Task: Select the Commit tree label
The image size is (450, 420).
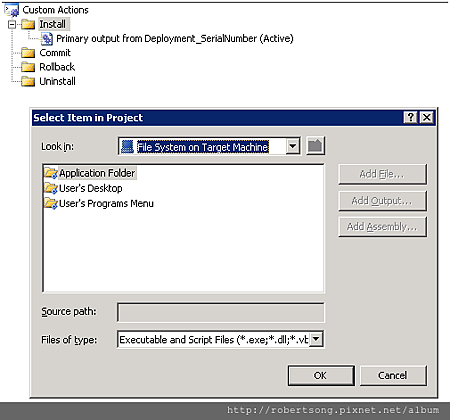Action: point(55,53)
